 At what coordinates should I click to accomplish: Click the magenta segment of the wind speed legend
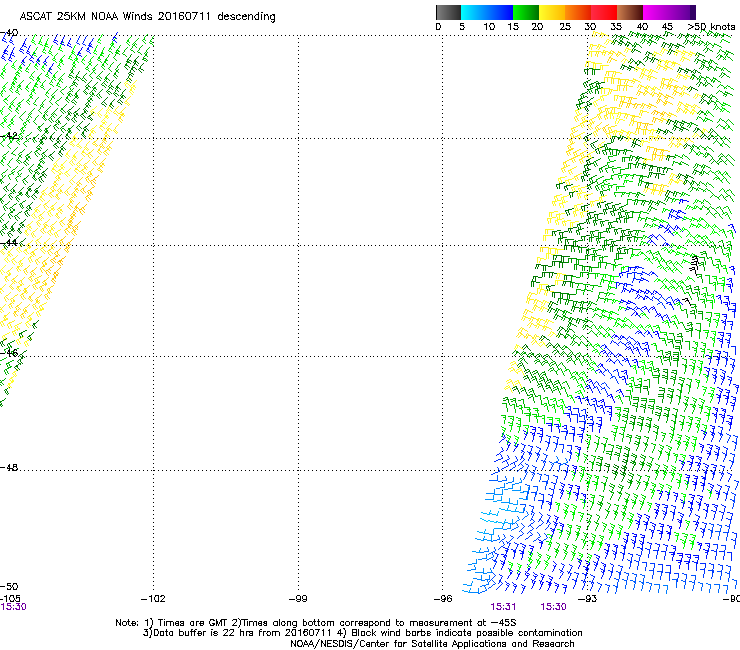click(656, 12)
